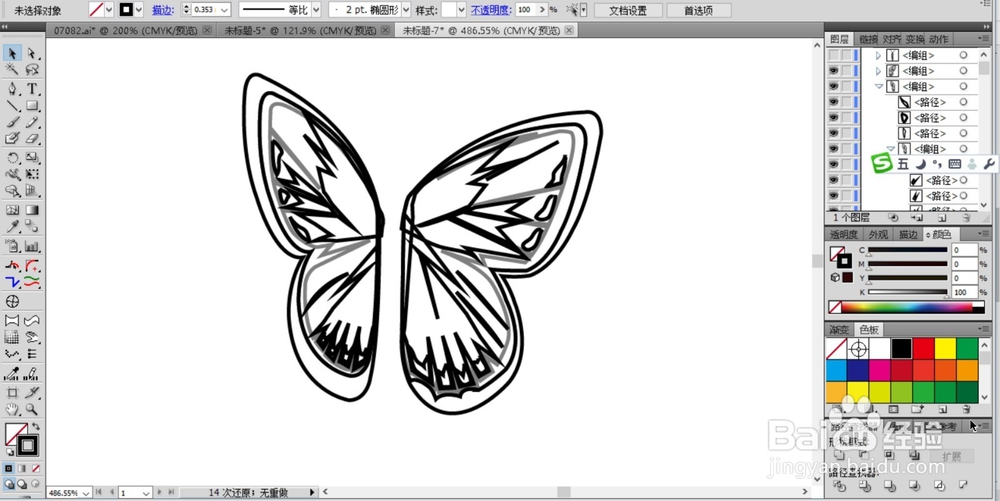The height and width of the screenshot is (501, 1000).
Task: Click the K channel slider
Action: coord(908,293)
